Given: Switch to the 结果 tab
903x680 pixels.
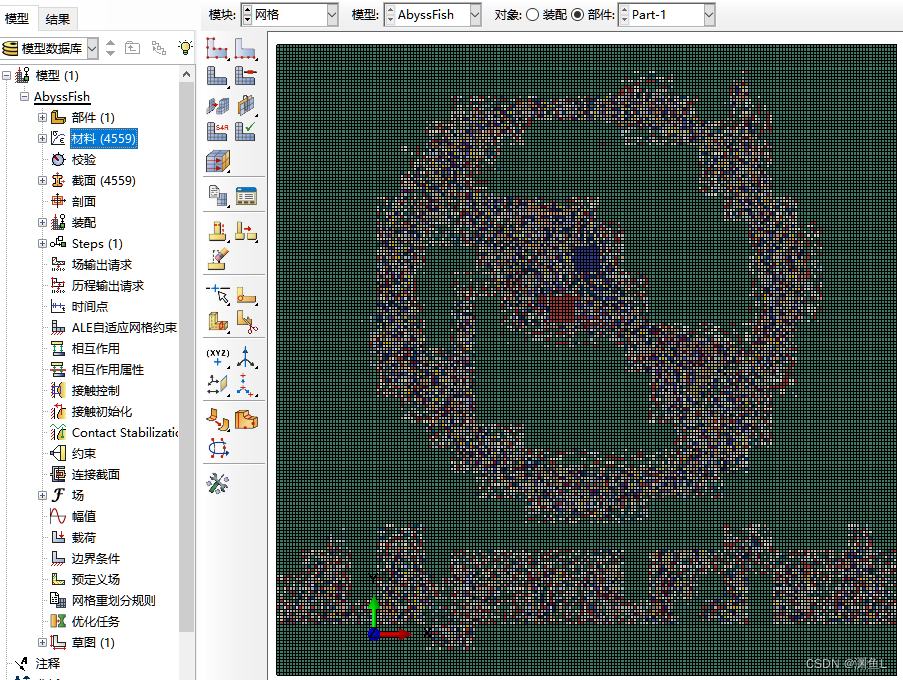Looking at the screenshot, I should [x=58, y=19].
